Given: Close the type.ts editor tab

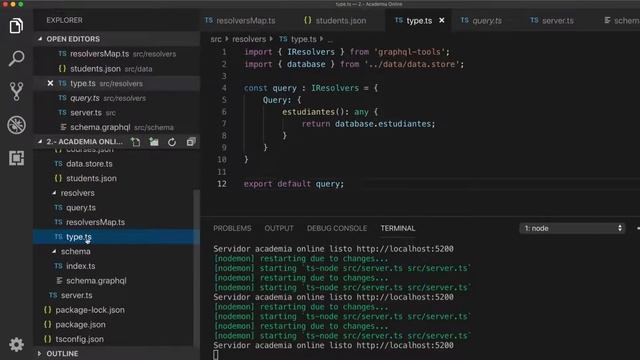Looking at the screenshot, I should click(442, 20).
